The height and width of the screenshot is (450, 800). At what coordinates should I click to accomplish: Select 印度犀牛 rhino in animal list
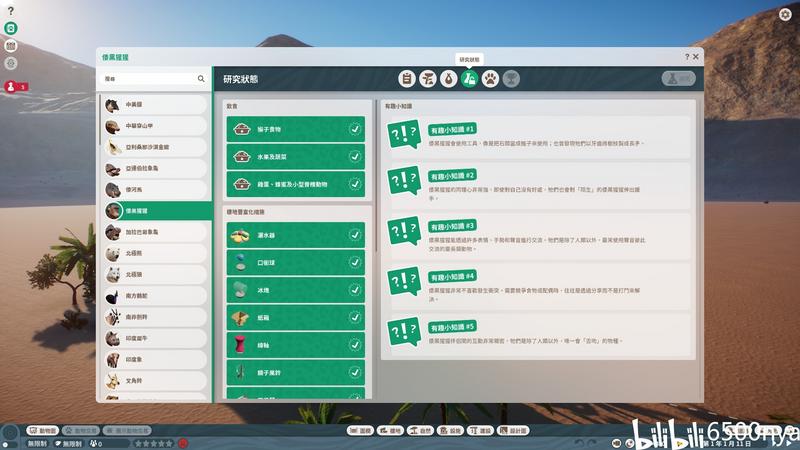tap(156, 338)
